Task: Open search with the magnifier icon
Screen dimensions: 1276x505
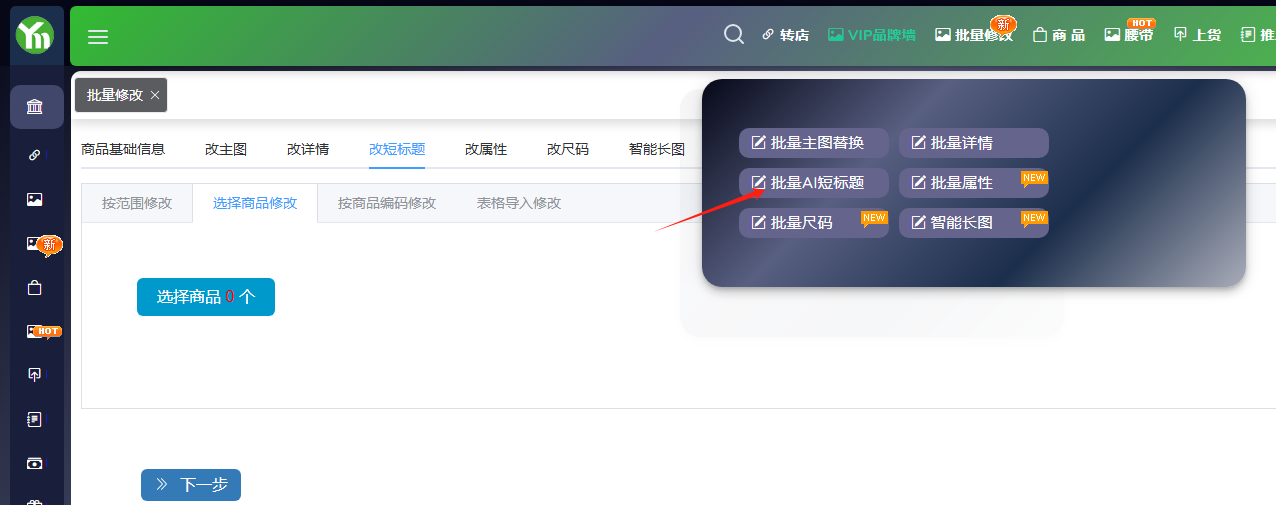Action: point(733,35)
